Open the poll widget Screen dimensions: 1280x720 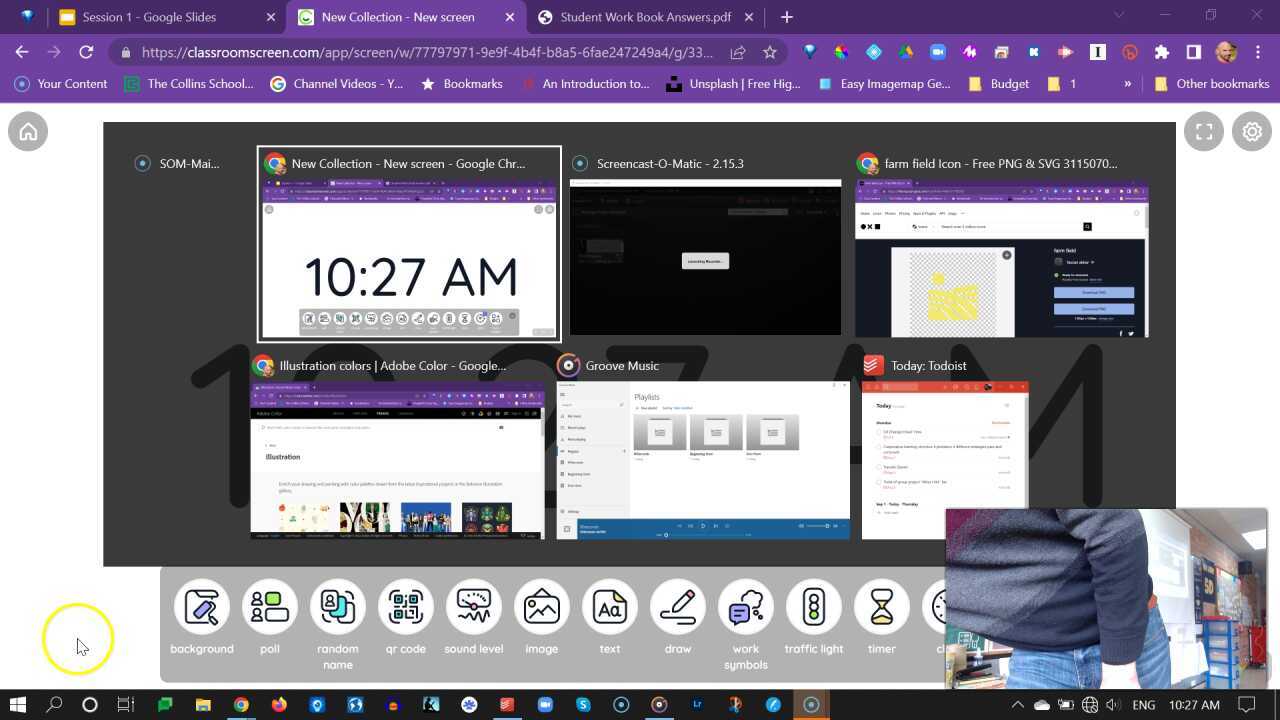click(270, 607)
